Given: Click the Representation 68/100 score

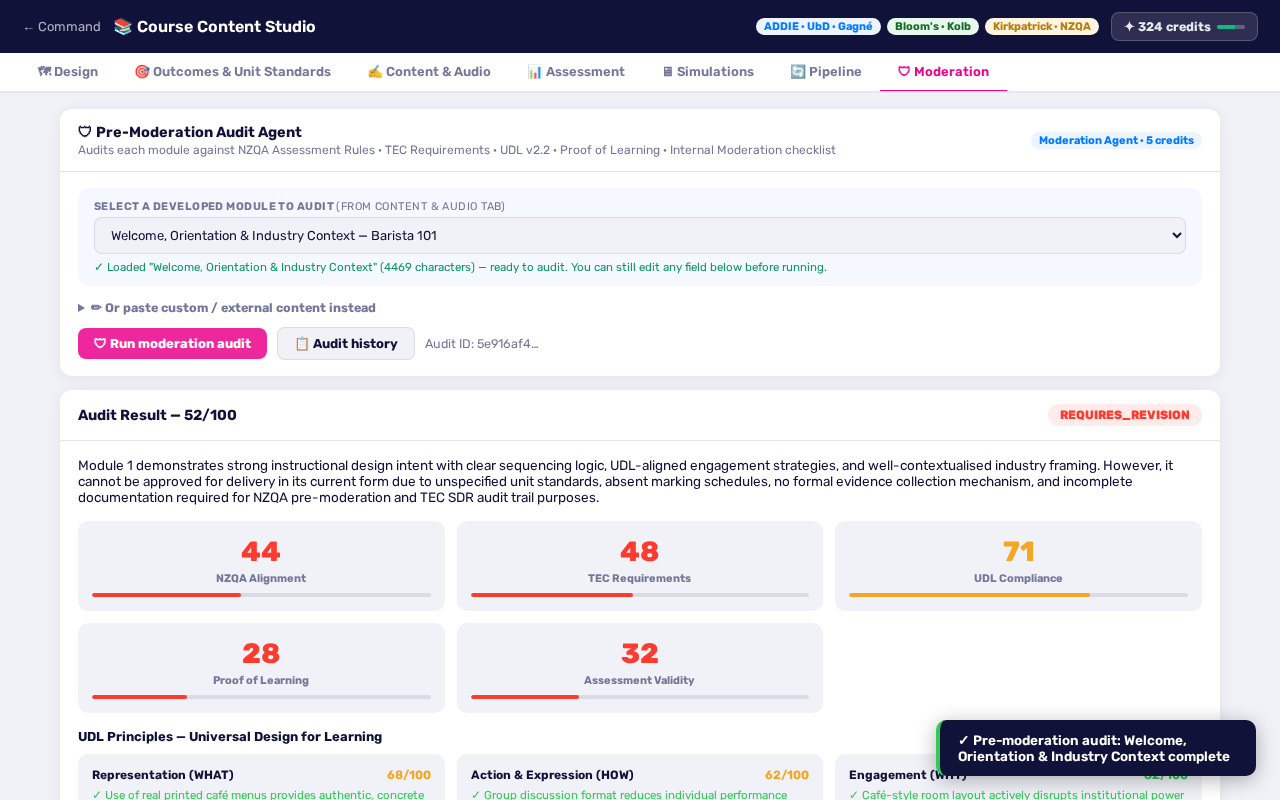Looking at the screenshot, I should [x=409, y=775].
